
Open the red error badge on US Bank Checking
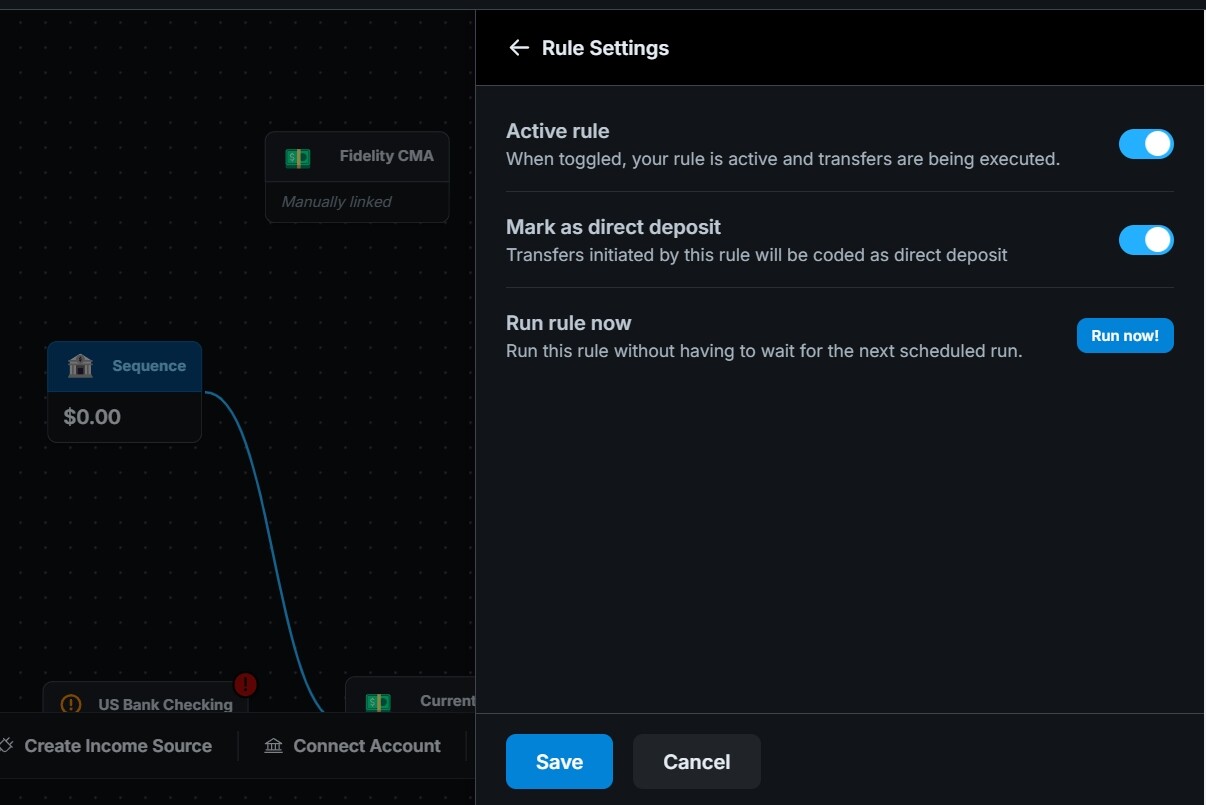[245, 685]
